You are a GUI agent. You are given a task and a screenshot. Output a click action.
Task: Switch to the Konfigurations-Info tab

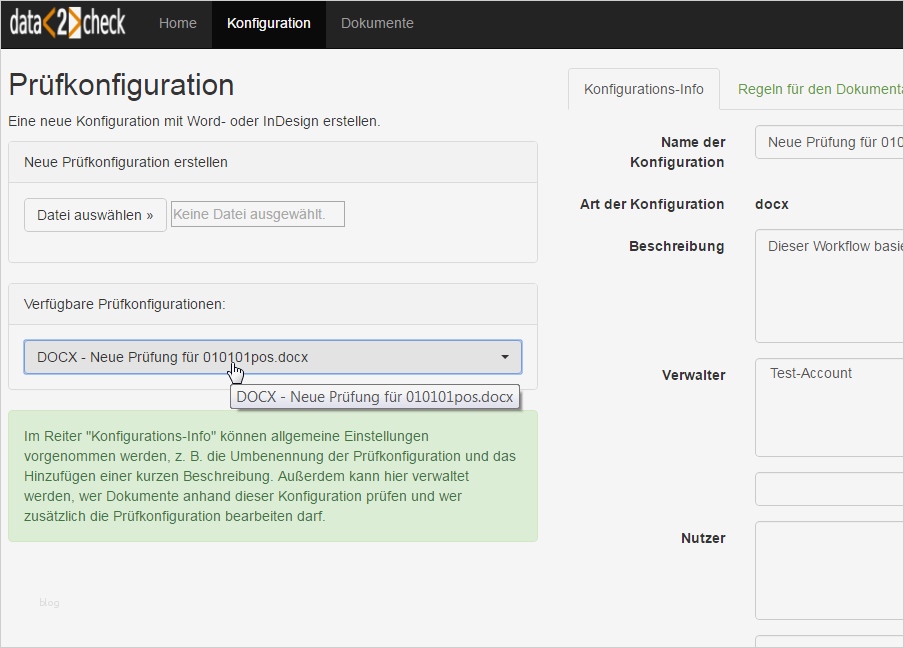pos(643,89)
